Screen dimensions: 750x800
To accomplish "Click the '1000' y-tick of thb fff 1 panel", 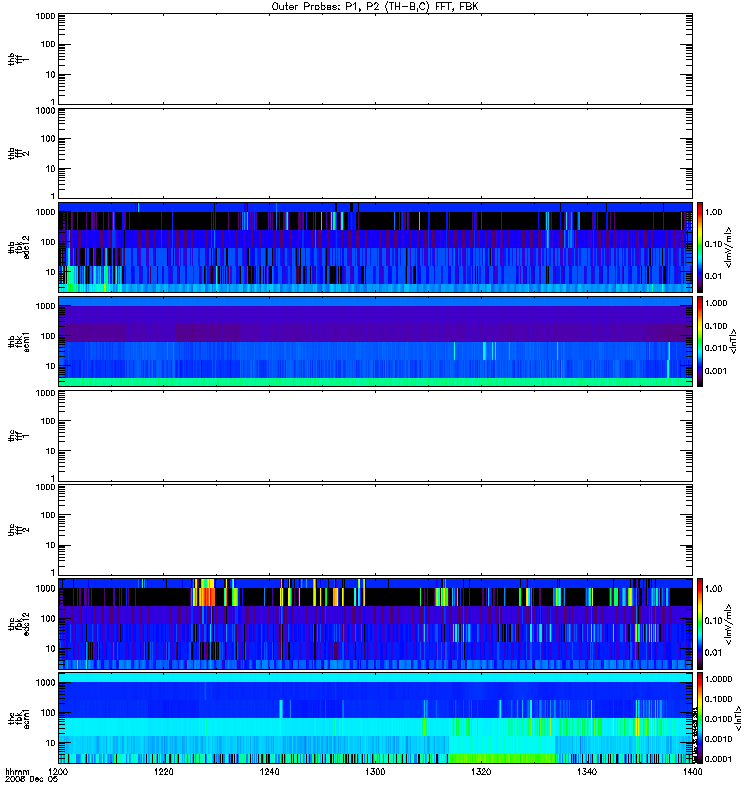I will [x=45, y=16].
